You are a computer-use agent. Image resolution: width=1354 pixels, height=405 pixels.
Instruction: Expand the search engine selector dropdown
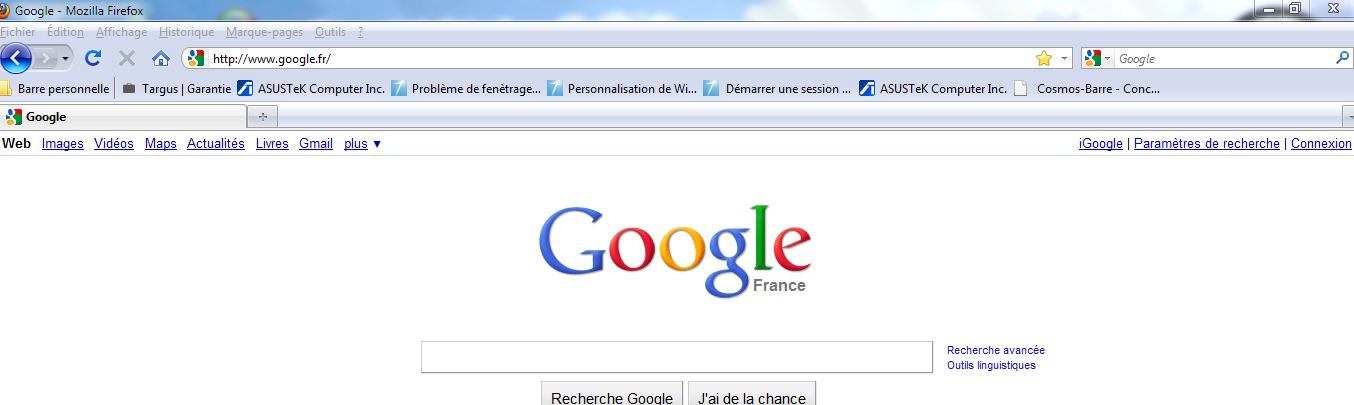1097,59
